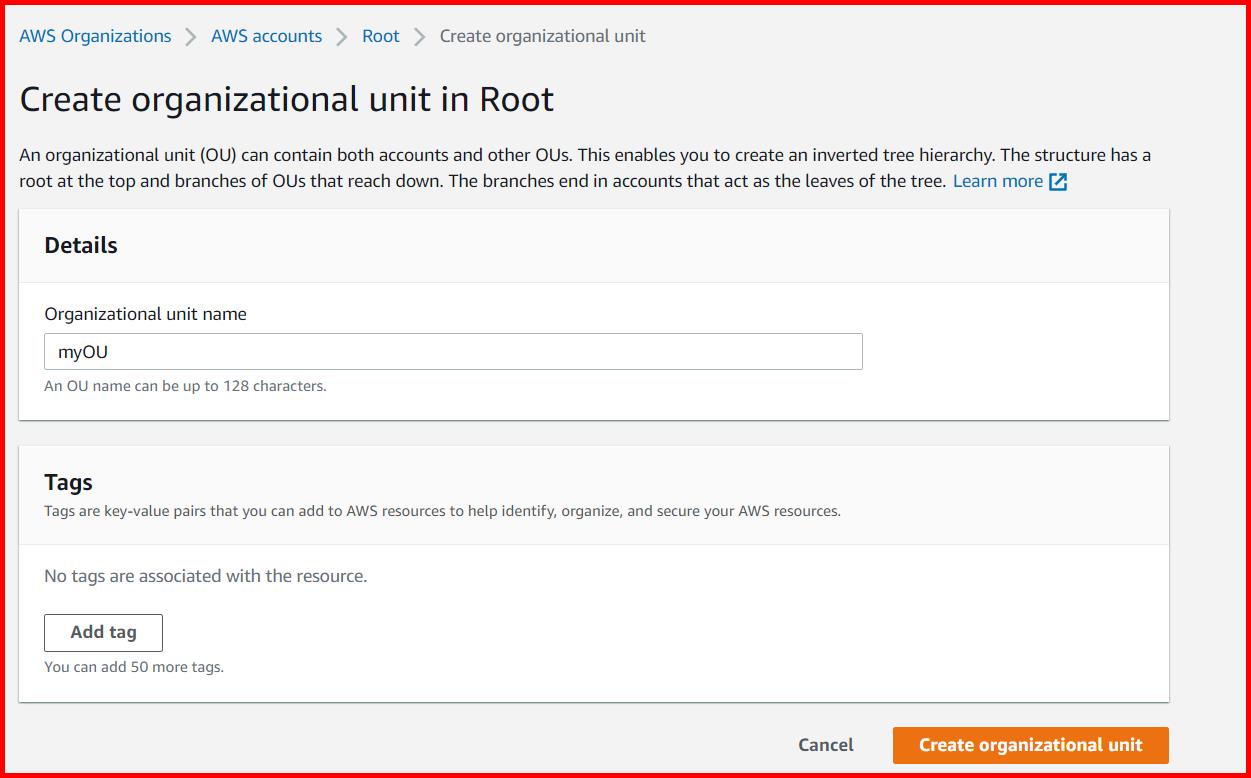The height and width of the screenshot is (778, 1251).
Task: Click the Details section header
Action: pyautogui.click(x=80, y=245)
